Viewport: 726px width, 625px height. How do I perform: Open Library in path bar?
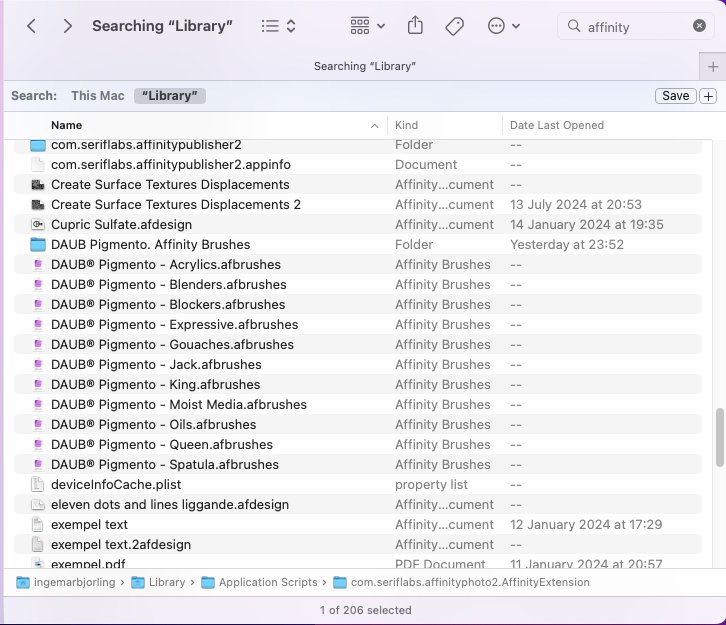158,582
